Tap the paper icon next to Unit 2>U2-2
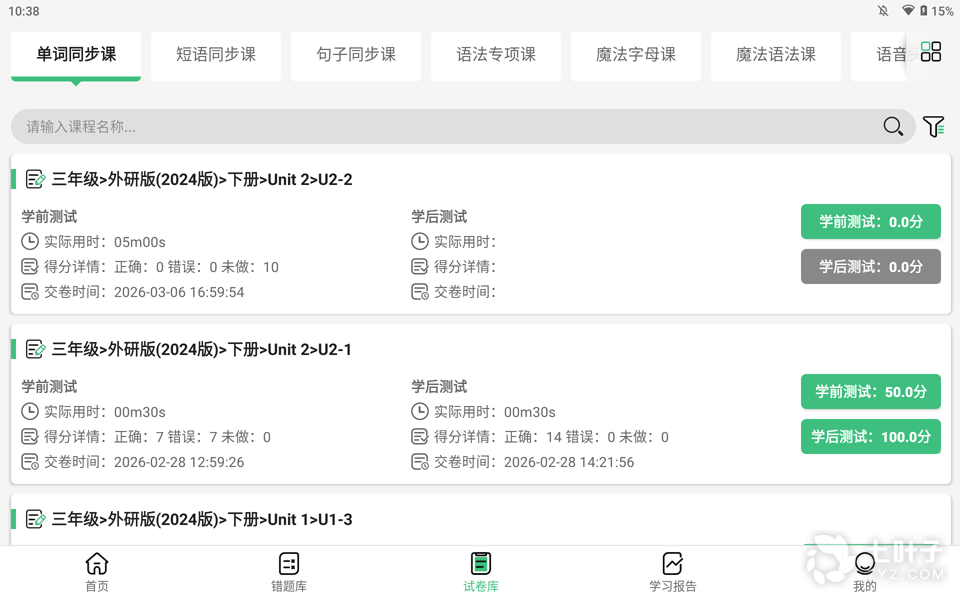Viewport: 960px width, 600px height. tap(36, 180)
